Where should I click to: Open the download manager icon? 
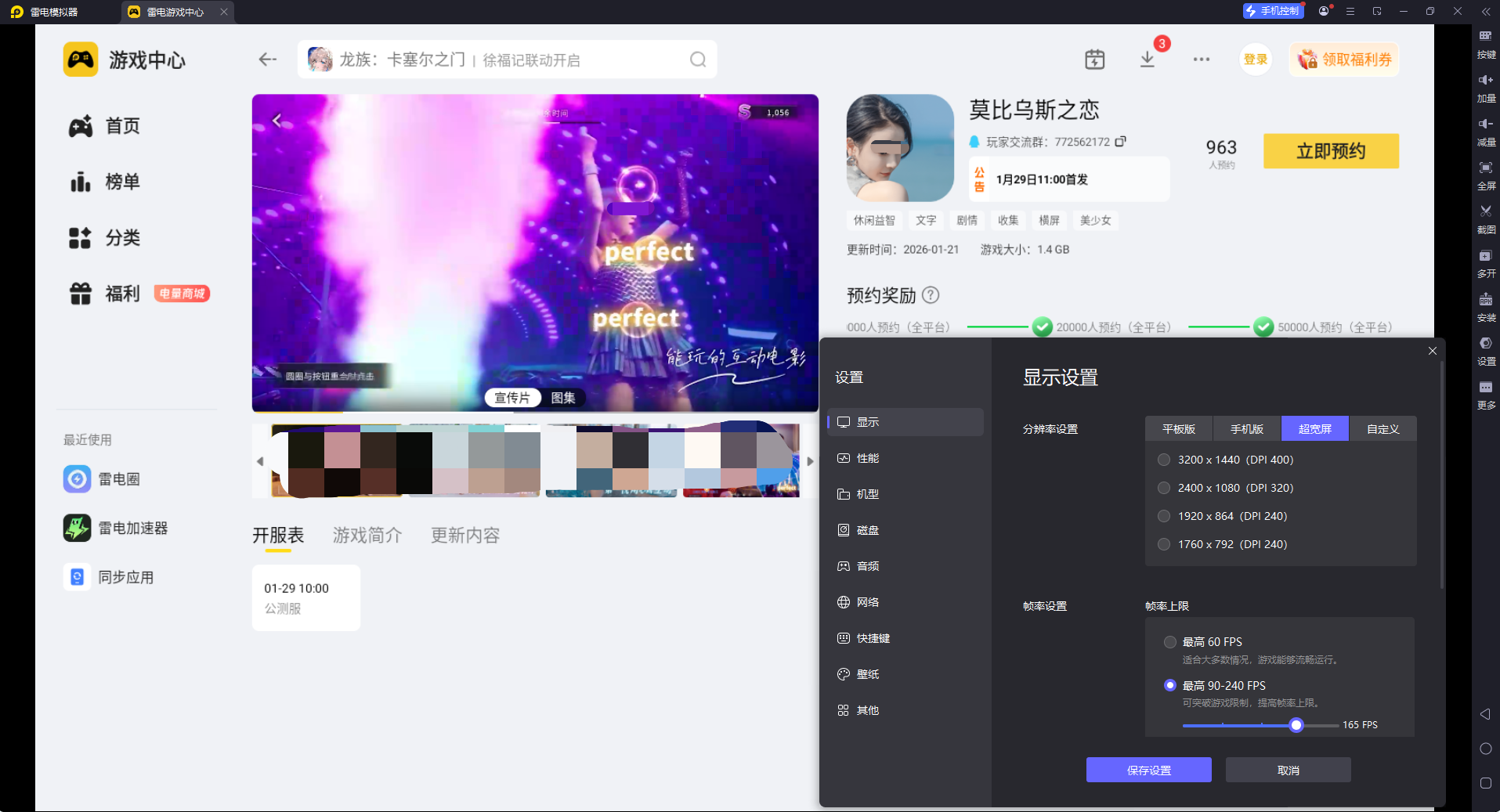pyautogui.click(x=1147, y=60)
